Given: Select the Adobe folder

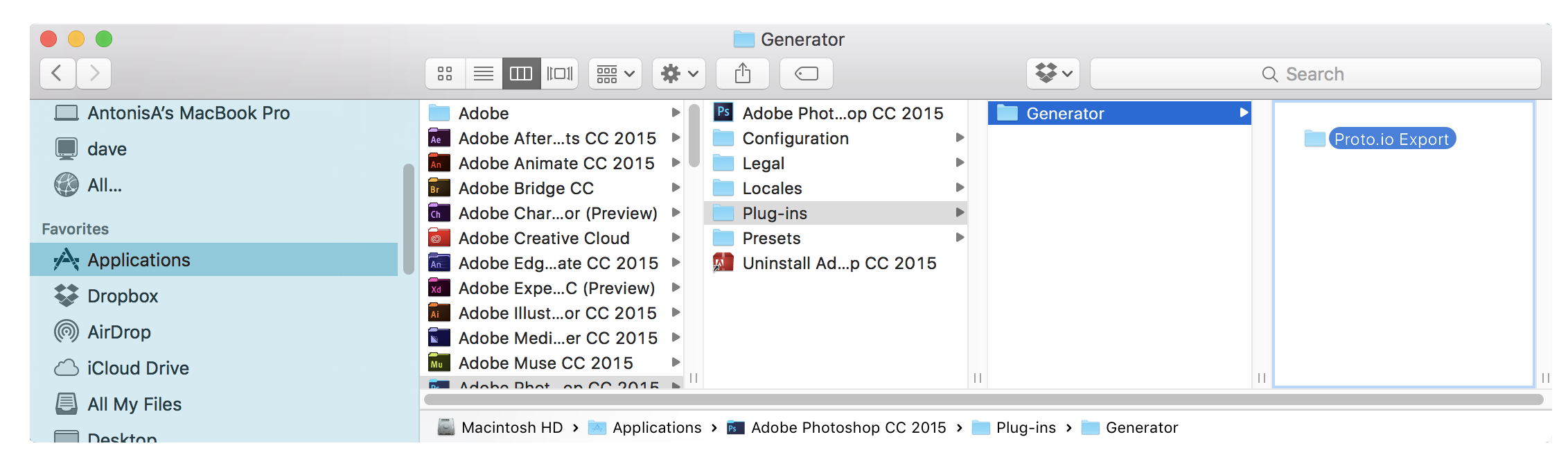Looking at the screenshot, I should [552, 113].
